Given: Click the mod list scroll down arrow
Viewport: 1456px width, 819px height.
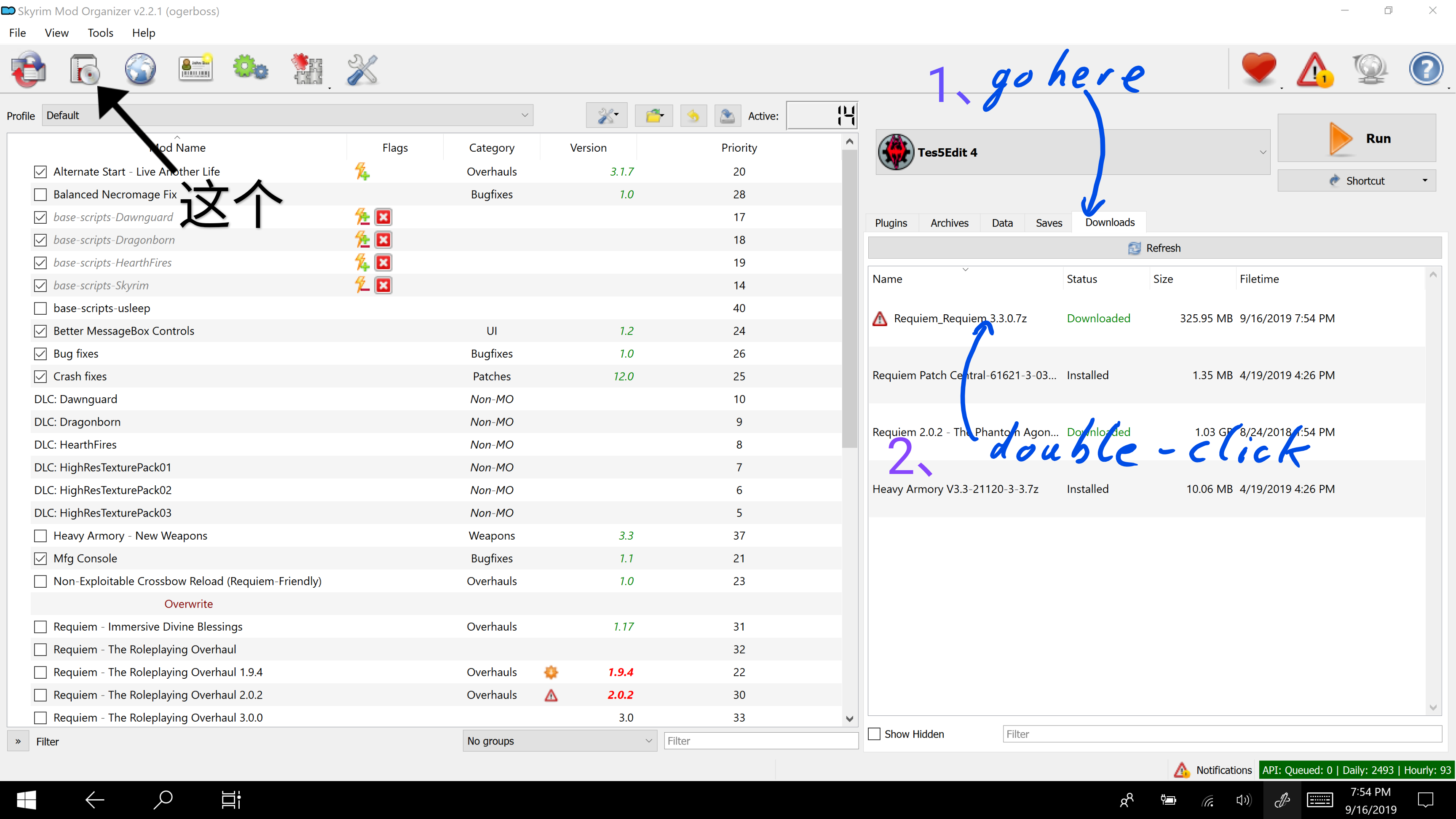Looking at the screenshot, I should (x=849, y=718).
